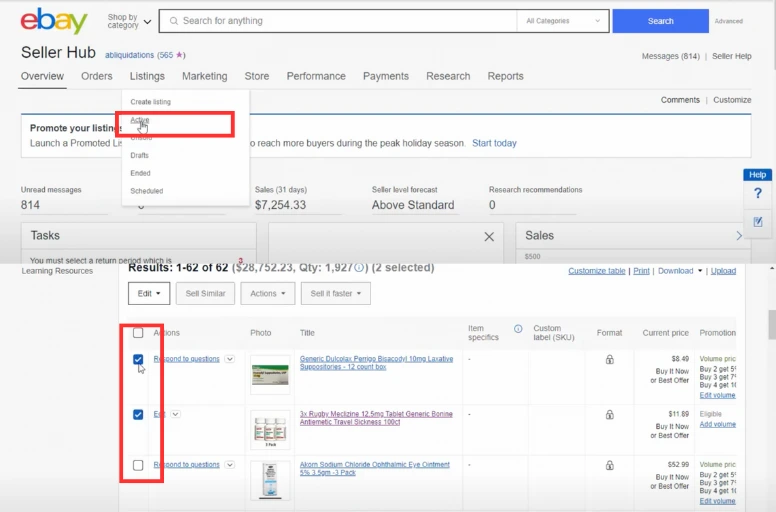776x512 pixels.
Task: Click Add volume link in Meclizine row
Action: pos(718,424)
